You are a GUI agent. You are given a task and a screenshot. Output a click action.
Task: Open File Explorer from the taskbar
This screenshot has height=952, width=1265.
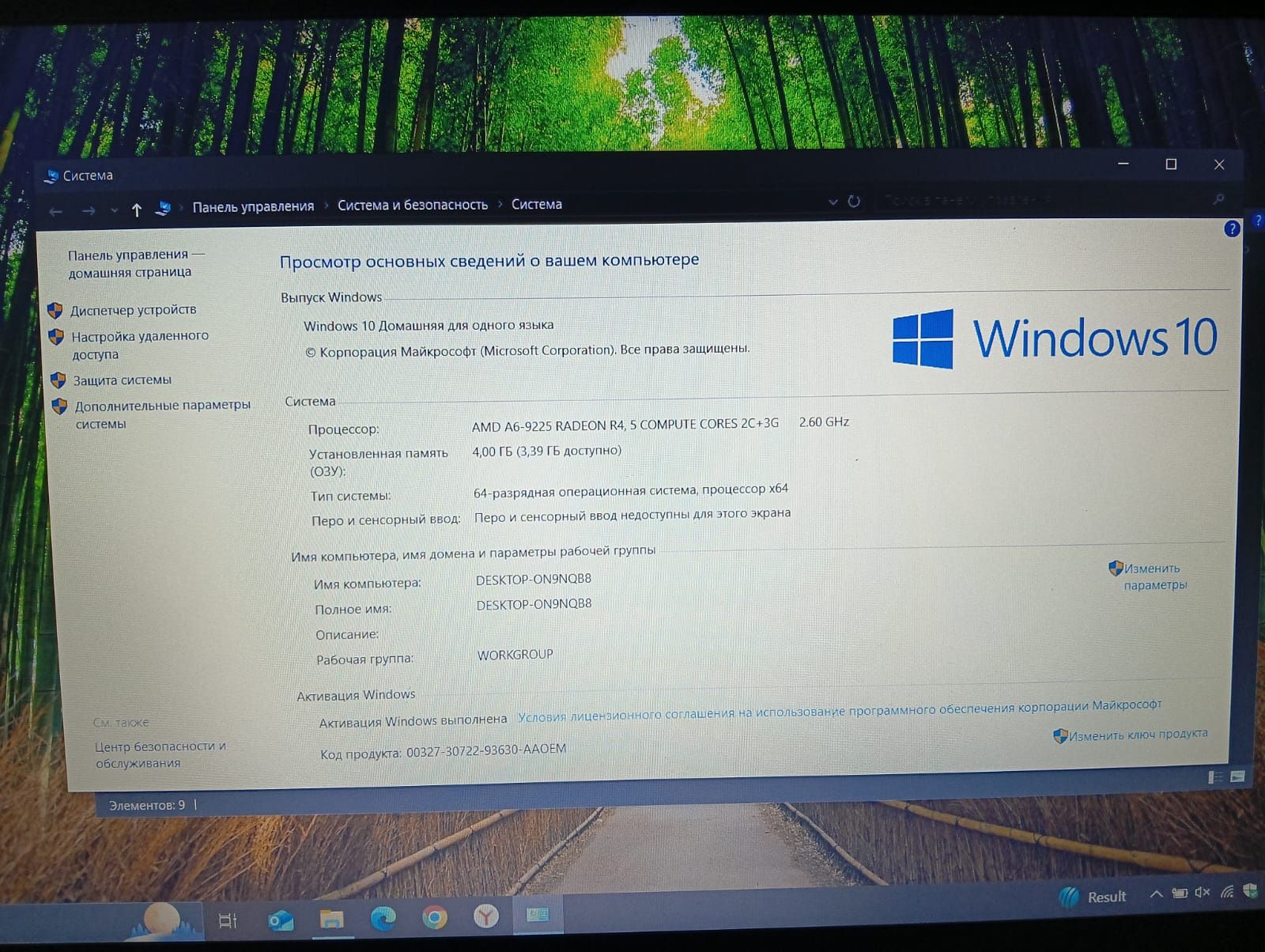point(332,919)
